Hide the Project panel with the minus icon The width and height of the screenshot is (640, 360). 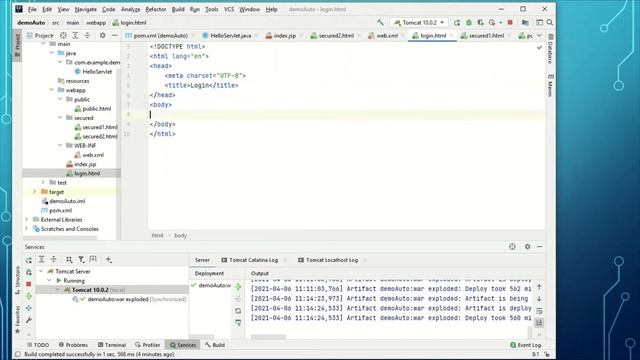click(x=115, y=36)
